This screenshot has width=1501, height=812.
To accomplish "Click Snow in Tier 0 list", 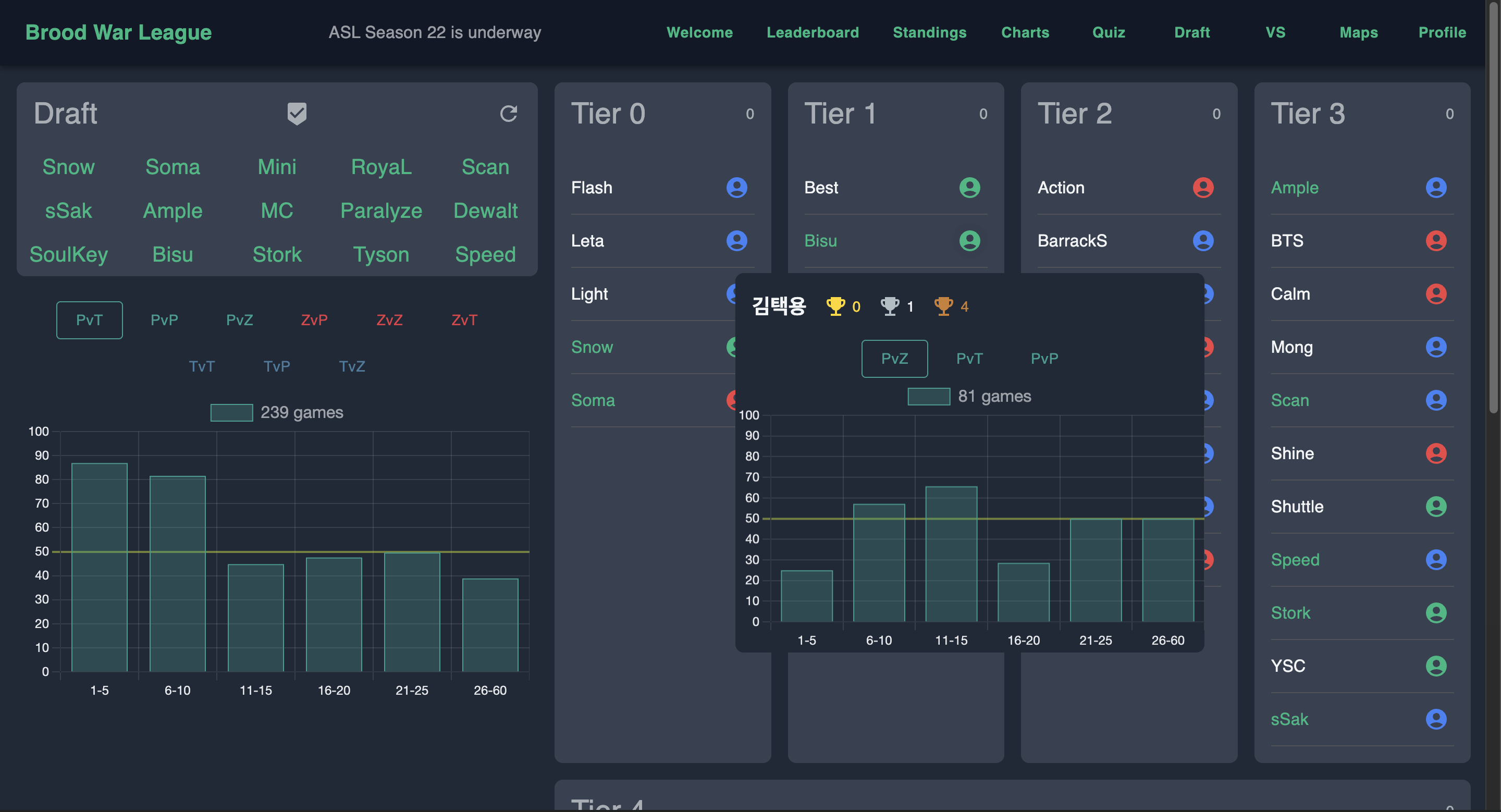I will (592, 347).
